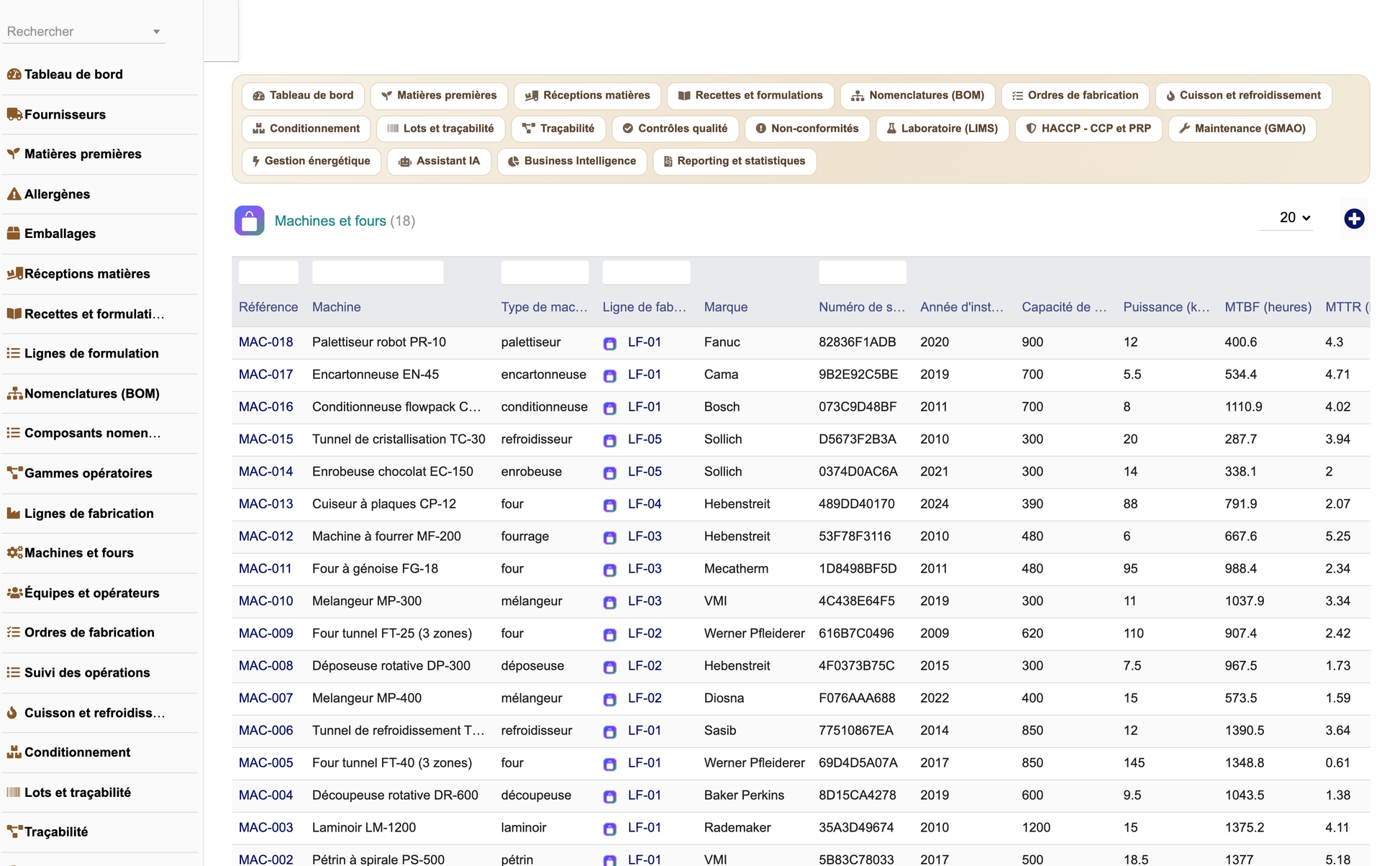
Task: Click the serial number '489DD40170'
Action: (x=857, y=504)
